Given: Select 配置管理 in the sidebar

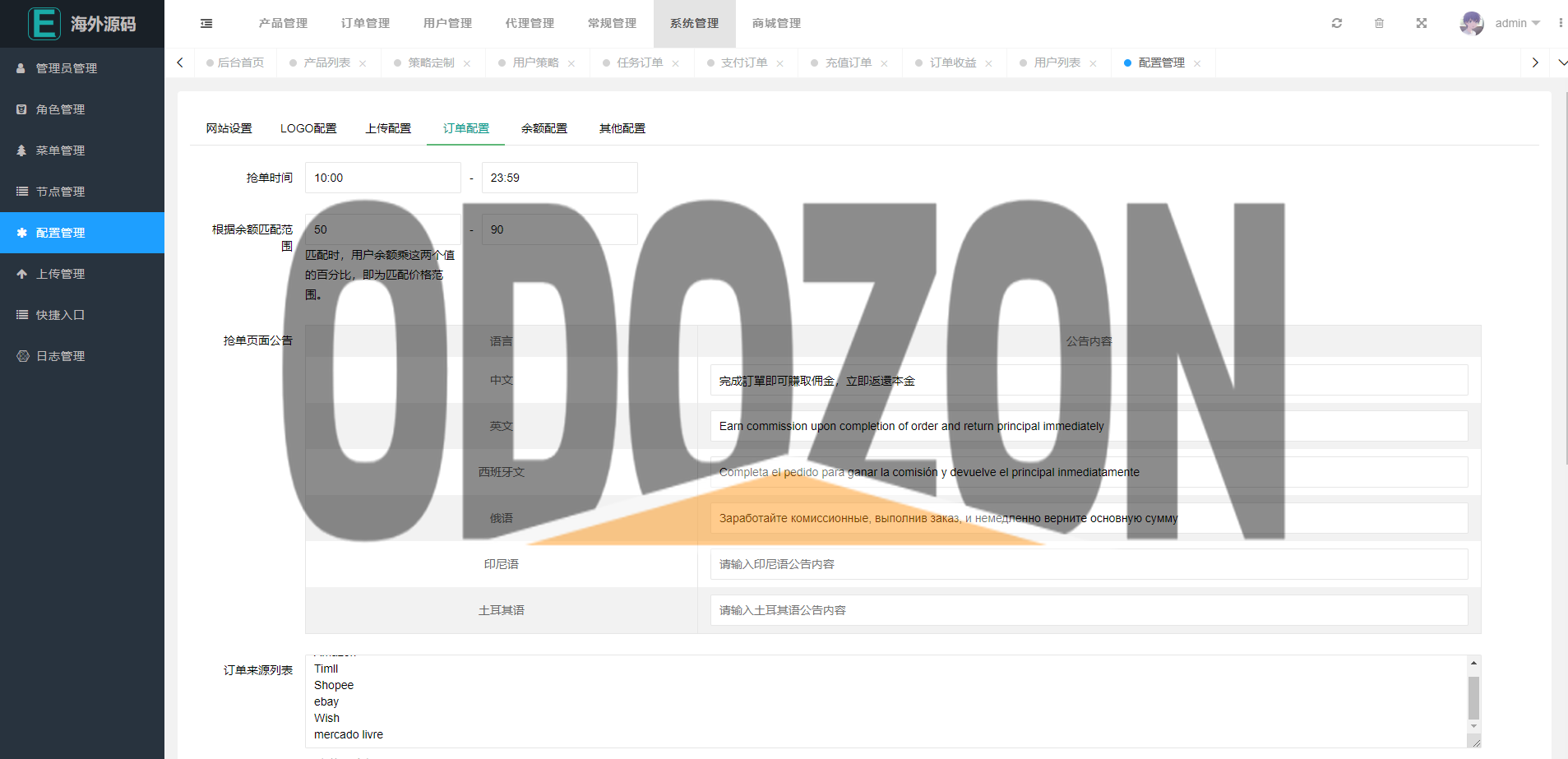Looking at the screenshot, I should coord(82,233).
